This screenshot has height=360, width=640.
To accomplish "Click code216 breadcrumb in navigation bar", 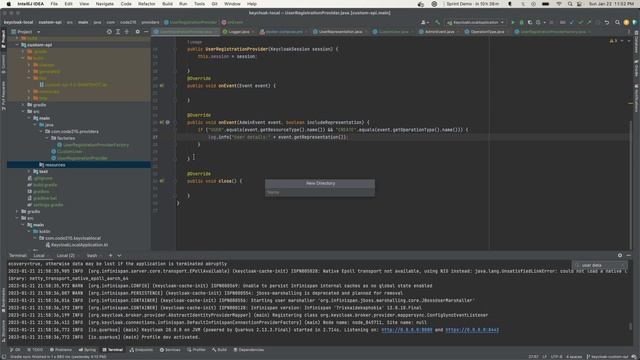I will (x=128, y=22).
